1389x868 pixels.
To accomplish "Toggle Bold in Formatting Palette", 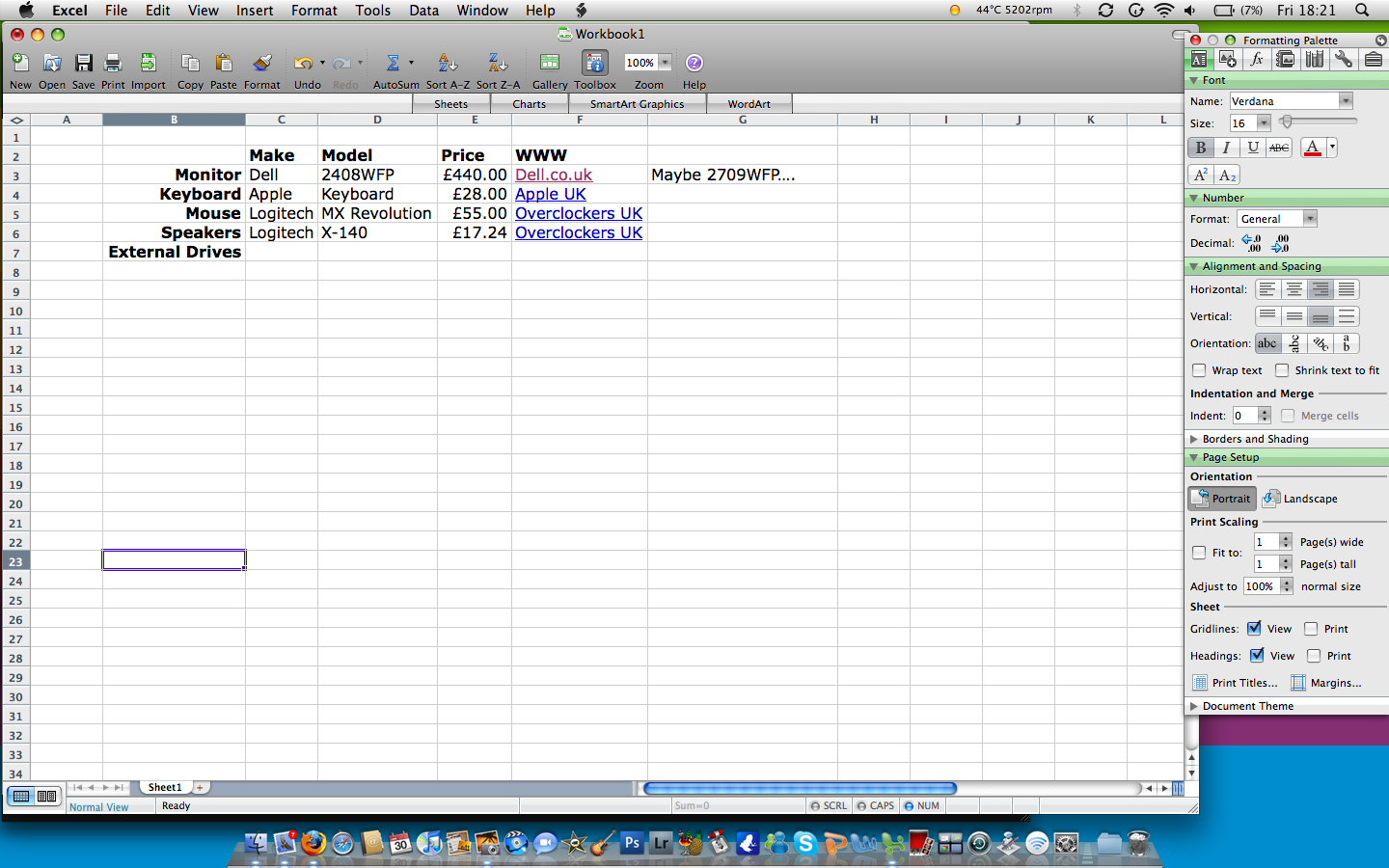I will (x=1201, y=148).
